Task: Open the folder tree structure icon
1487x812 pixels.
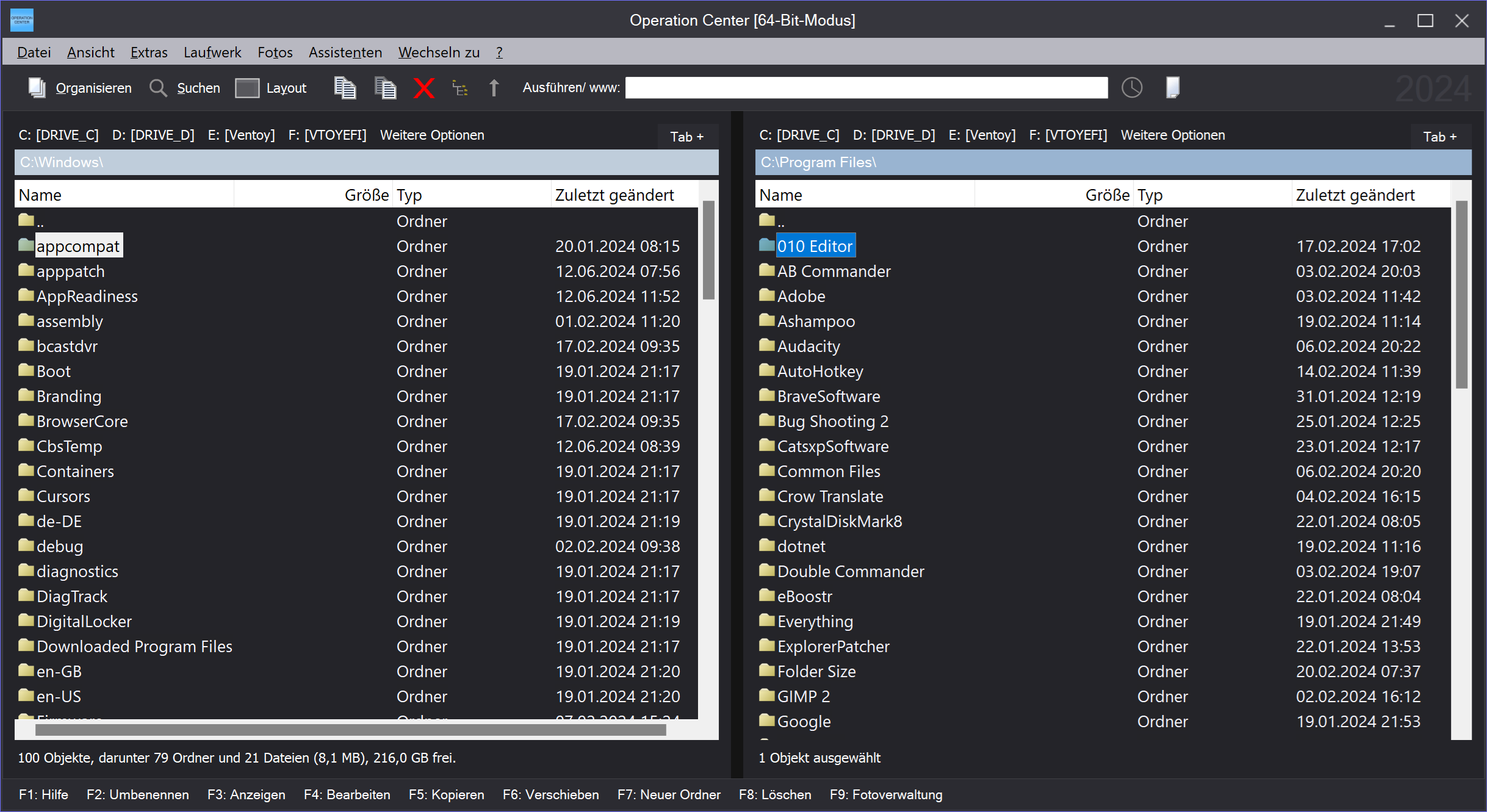Action: pyautogui.click(x=459, y=88)
